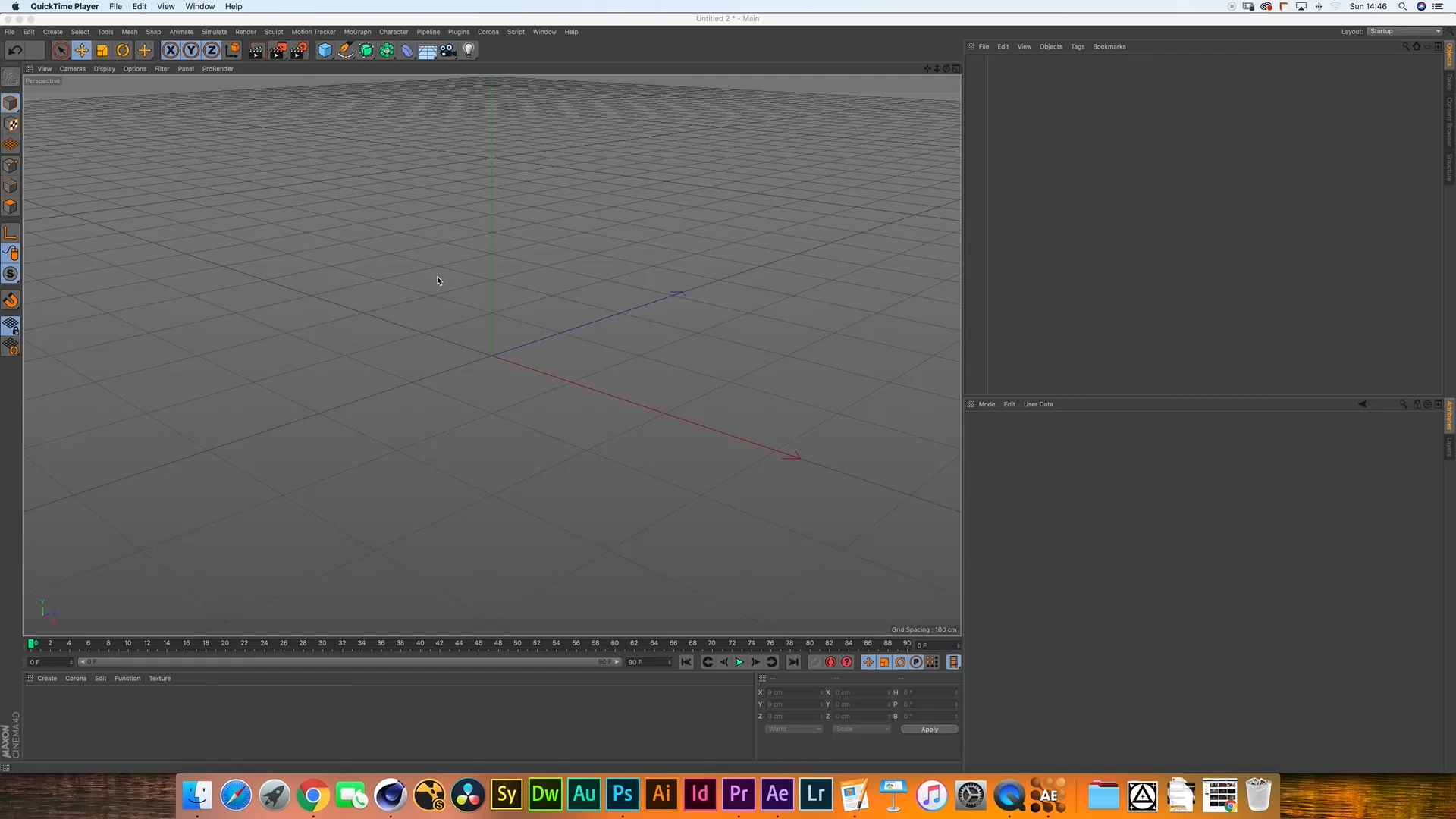
Task: Add a Light object with the bulb icon
Action: (x=469, y=51)
